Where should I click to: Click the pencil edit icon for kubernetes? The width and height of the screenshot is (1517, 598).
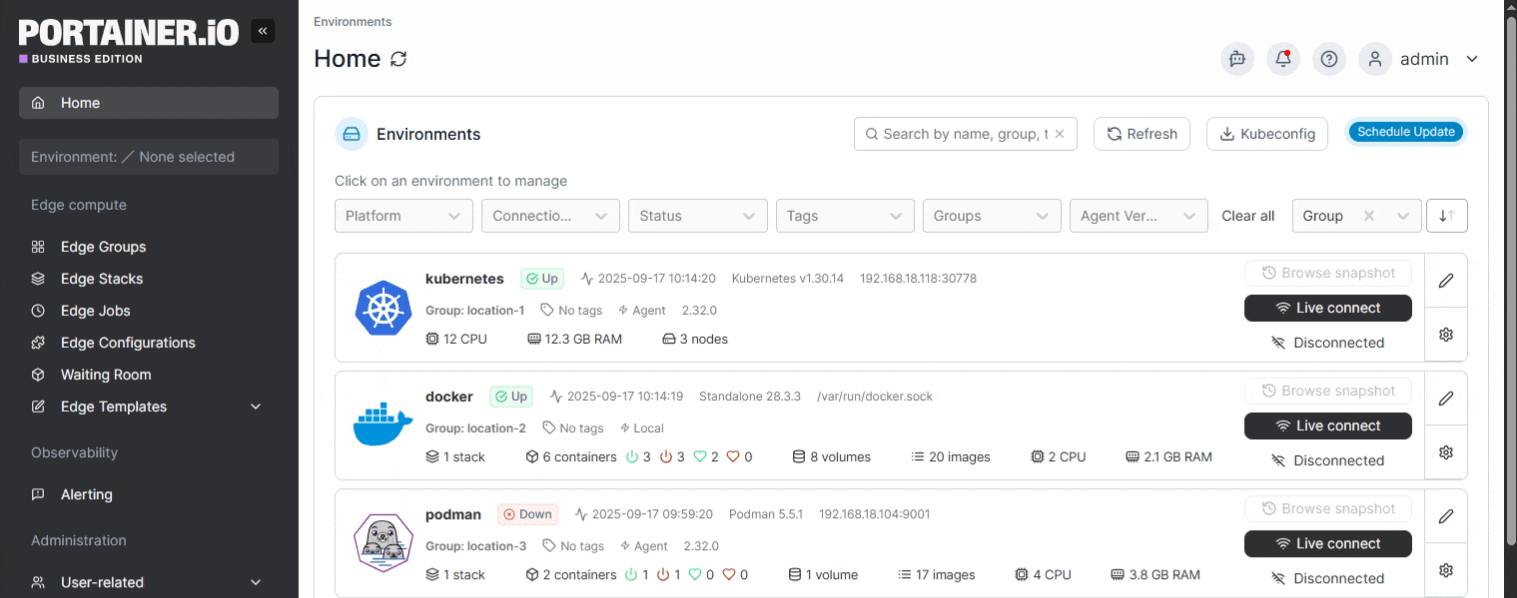(1445, 281)
